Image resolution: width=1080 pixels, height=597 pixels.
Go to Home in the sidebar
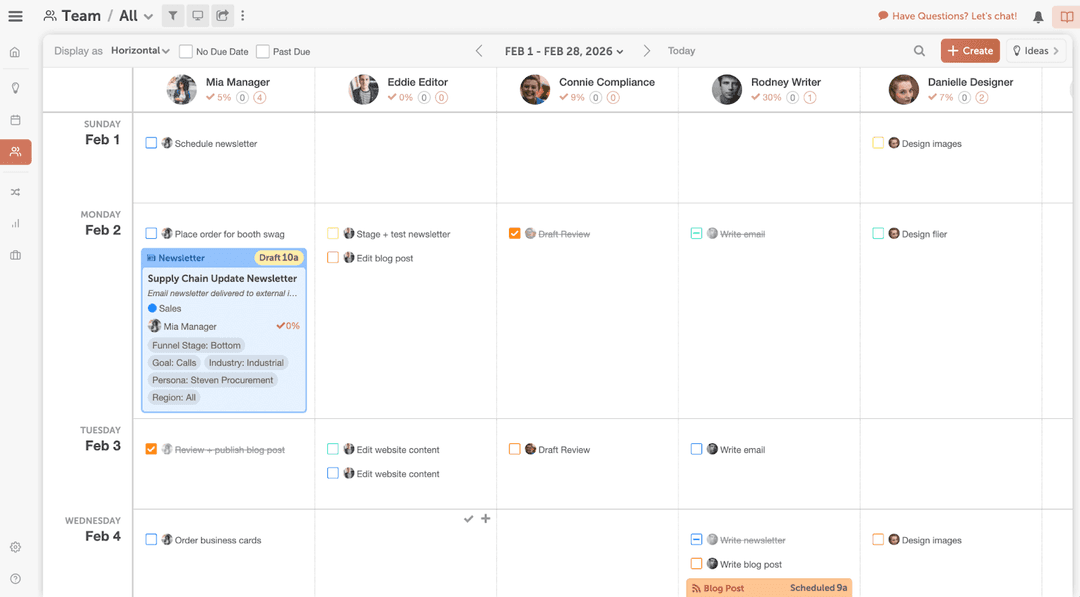click(15, 52)
